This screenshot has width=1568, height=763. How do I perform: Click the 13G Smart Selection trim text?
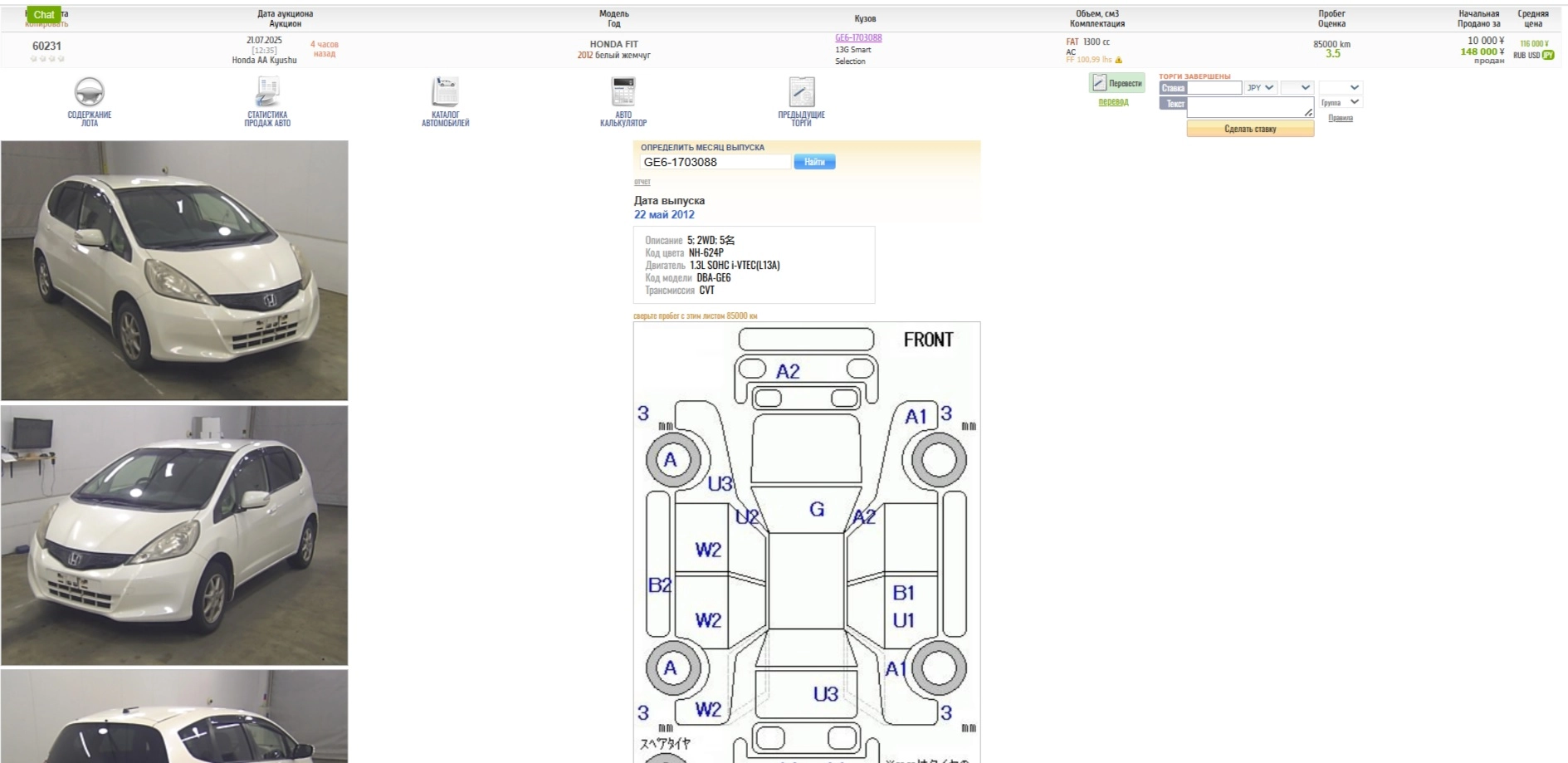click(853, 56)
